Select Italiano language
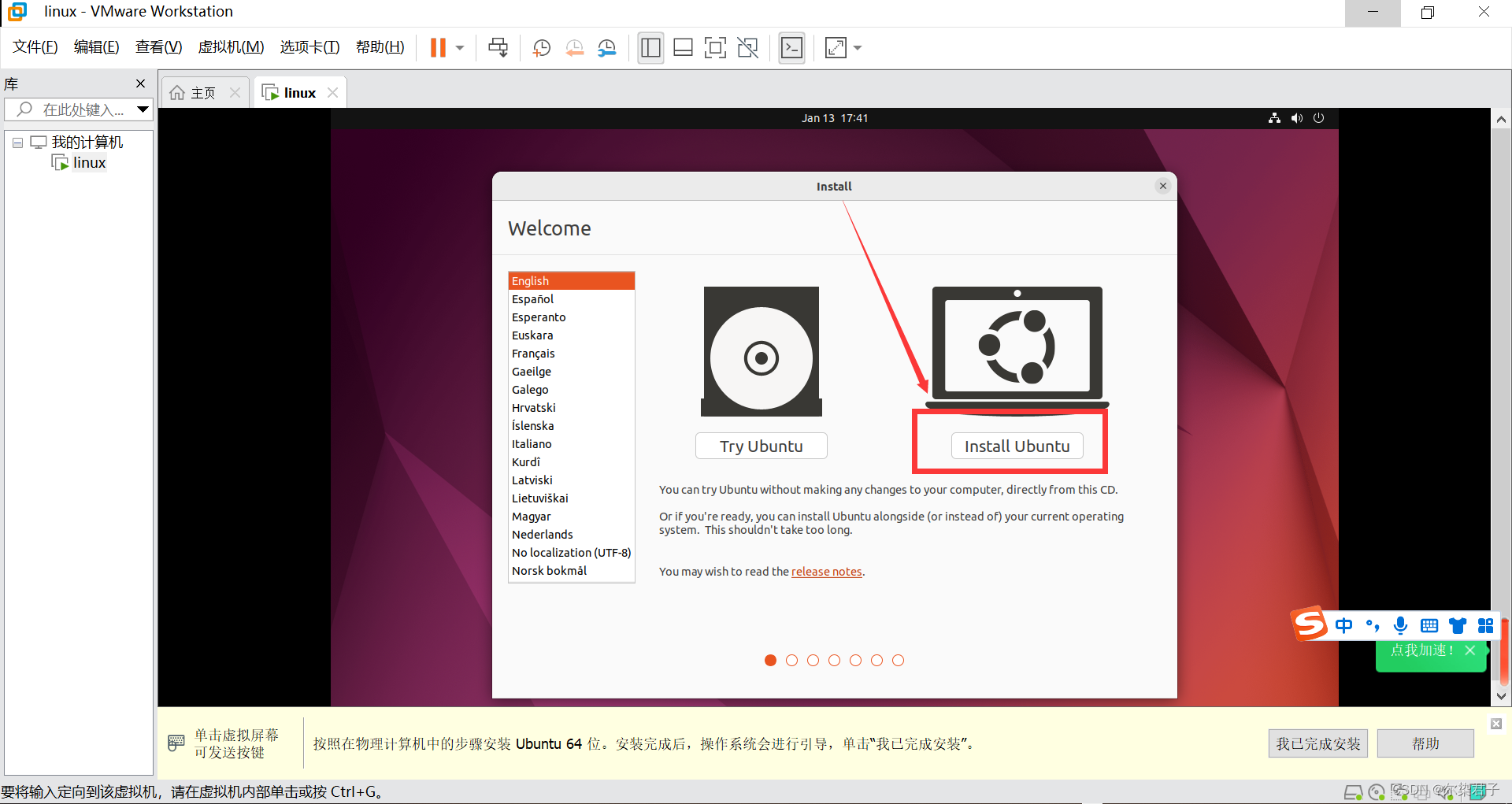This screenshot has height=804, width=1512. [x=572, y=444]
